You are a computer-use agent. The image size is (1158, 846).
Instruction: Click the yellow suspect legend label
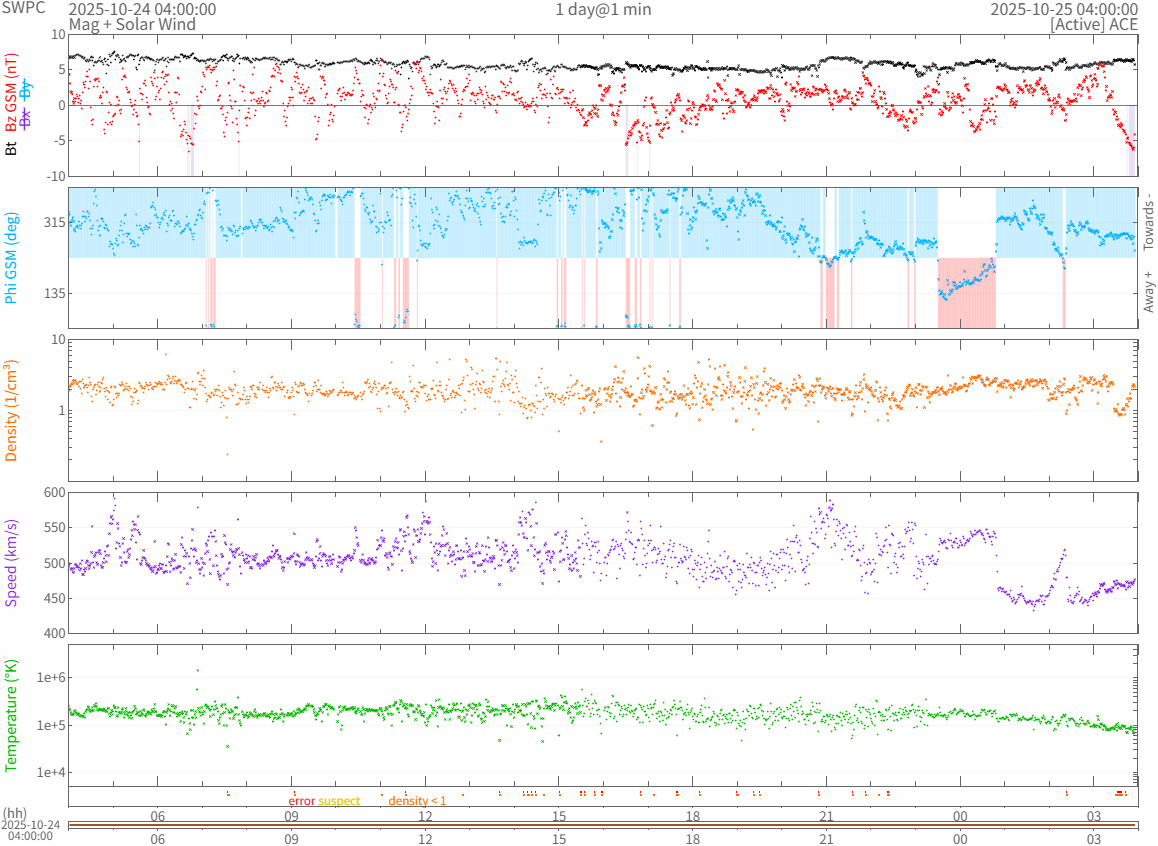coord(339,801)
